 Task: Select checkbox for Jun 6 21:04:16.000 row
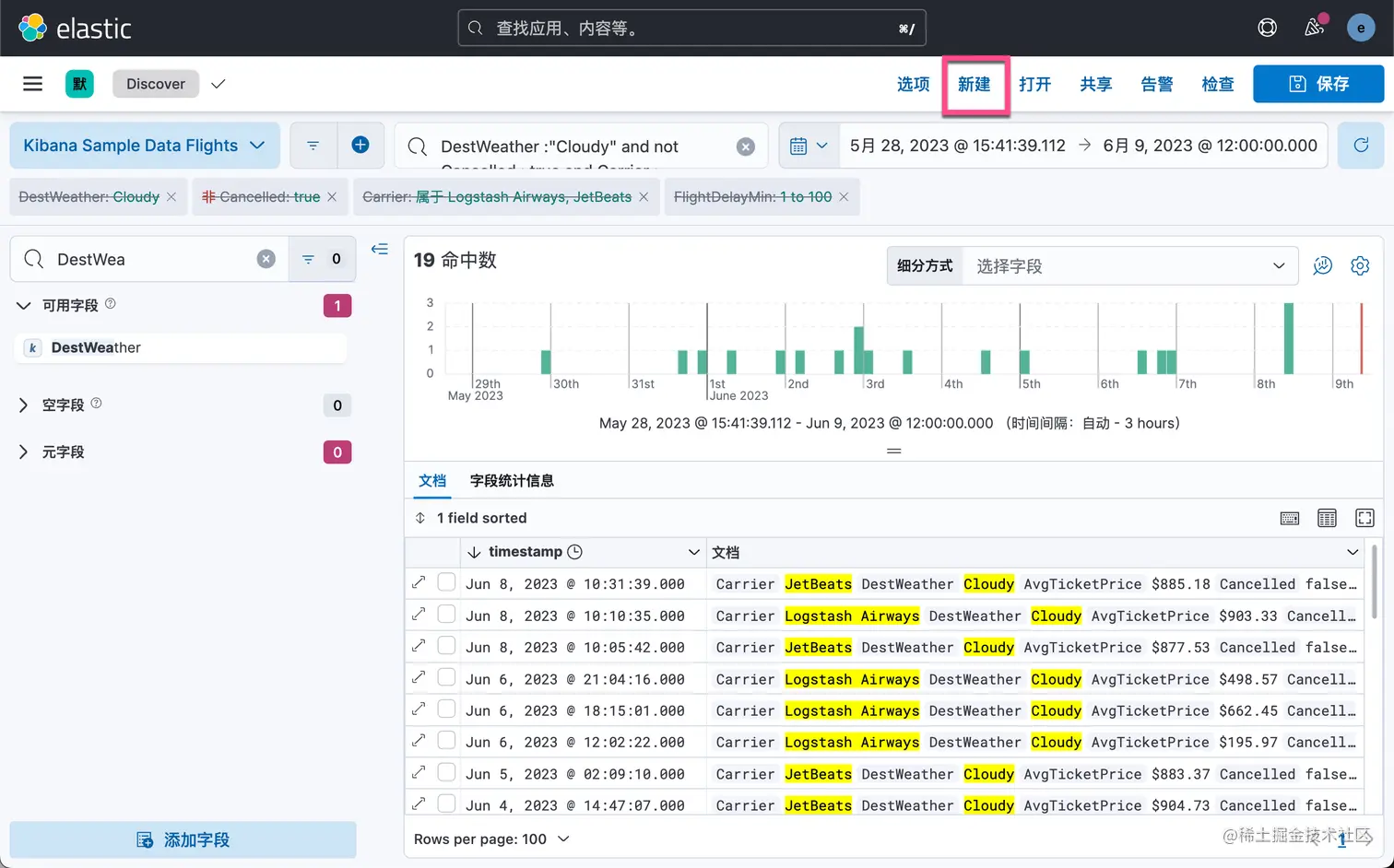(446, 677)
